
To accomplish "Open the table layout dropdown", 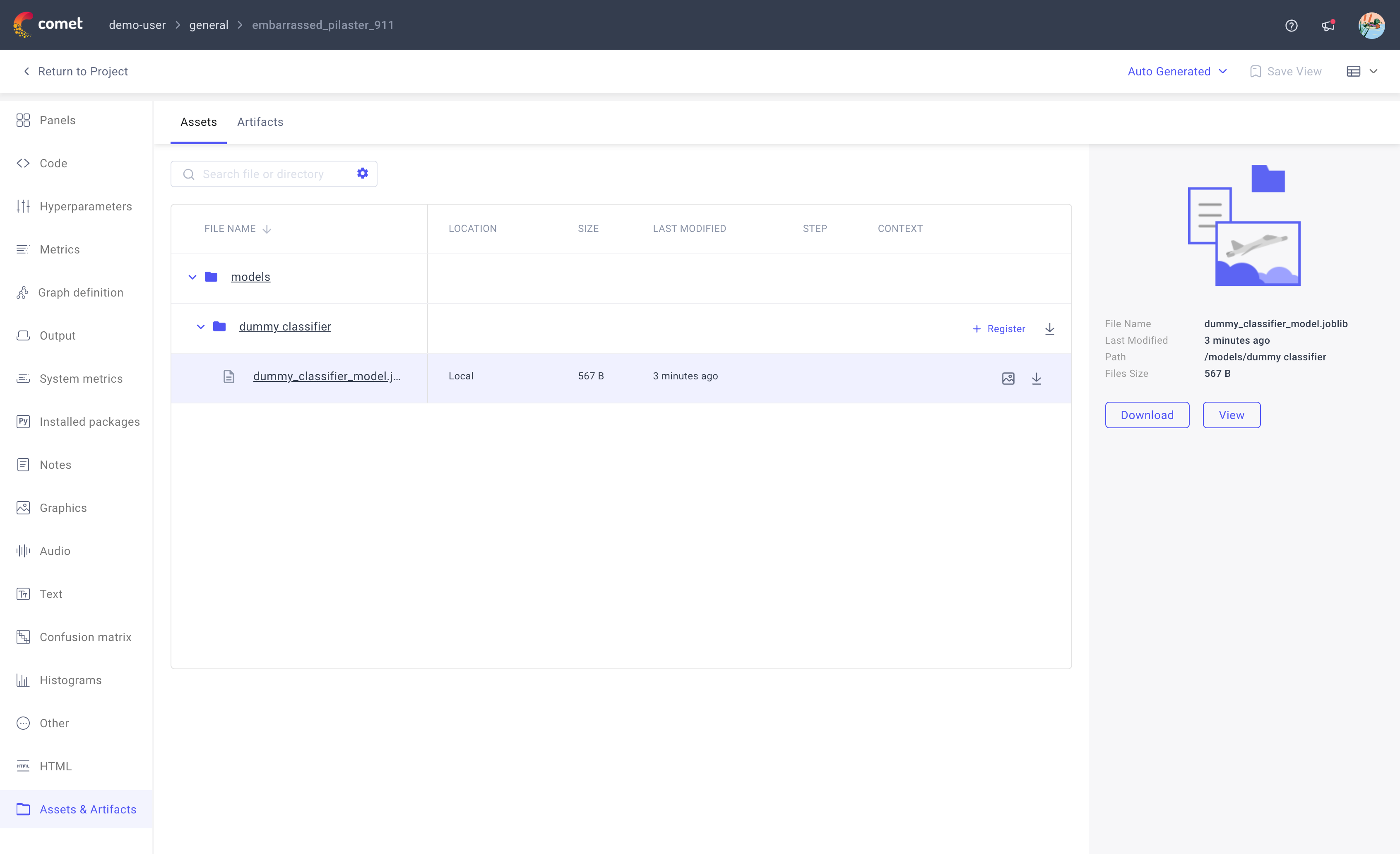I will 1362,71.
